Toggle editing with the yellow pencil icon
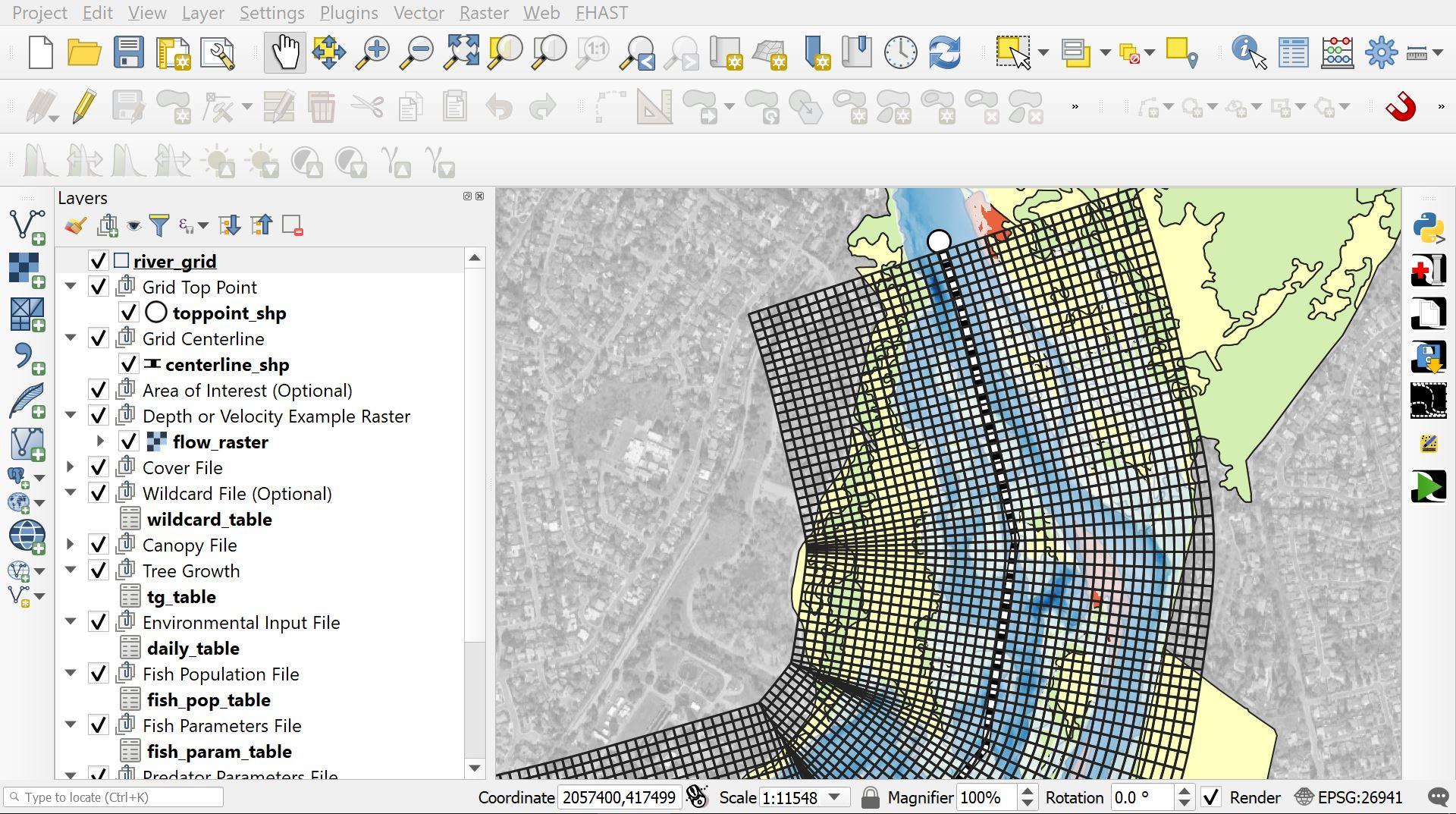 (x=84, y=106)
